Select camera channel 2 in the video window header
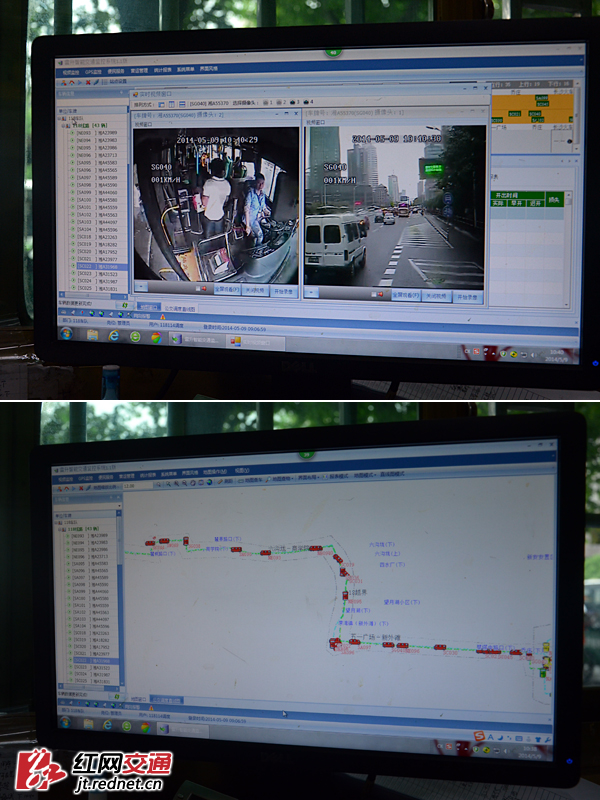The width and height of the screenshot is (600, 800). (279, 102)
